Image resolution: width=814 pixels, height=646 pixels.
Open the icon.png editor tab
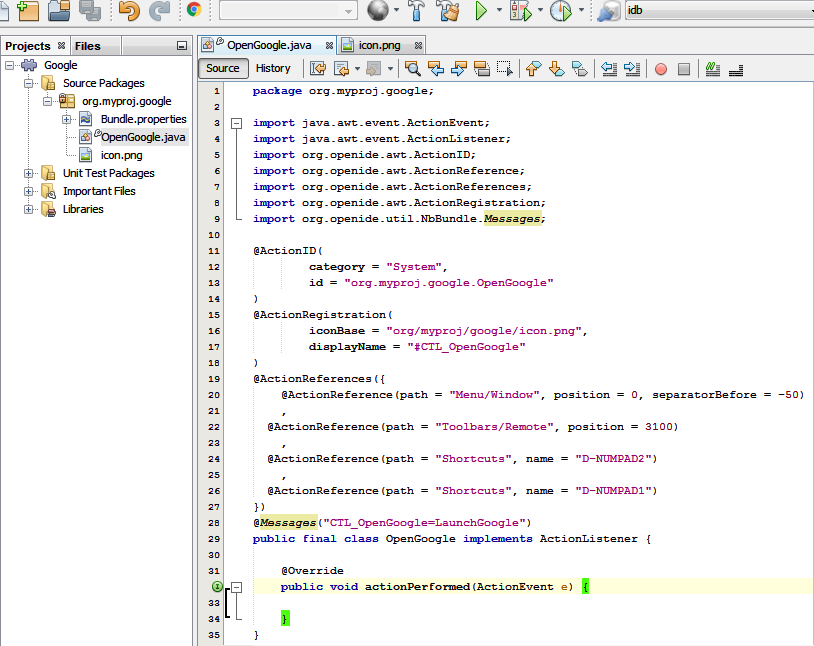click(x=380, y=45)
